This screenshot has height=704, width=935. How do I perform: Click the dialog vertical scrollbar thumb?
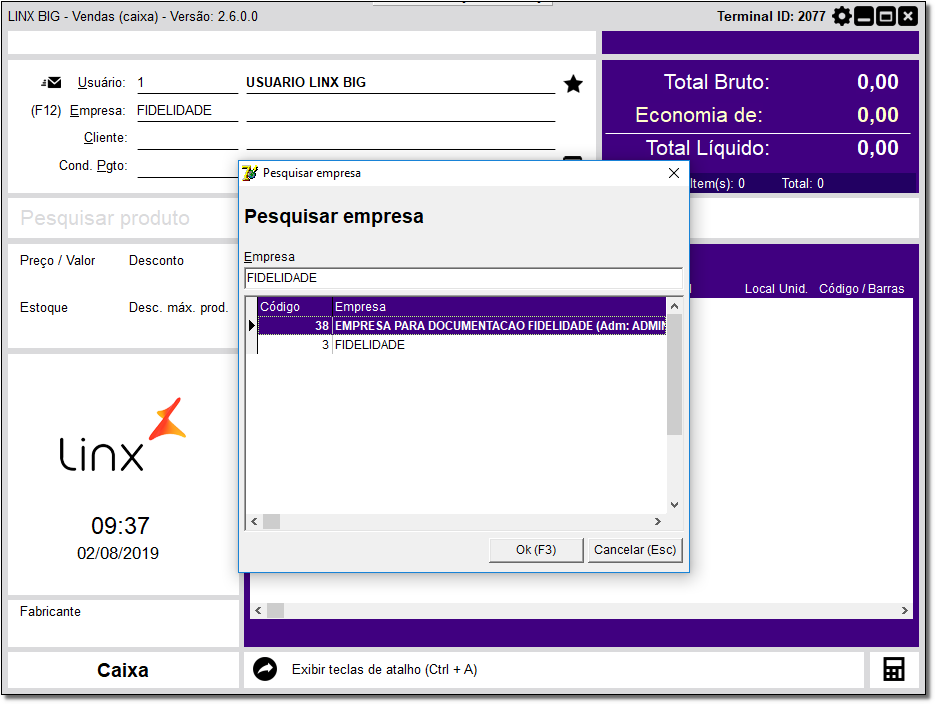pyautogui.click(x=674, y=375)
